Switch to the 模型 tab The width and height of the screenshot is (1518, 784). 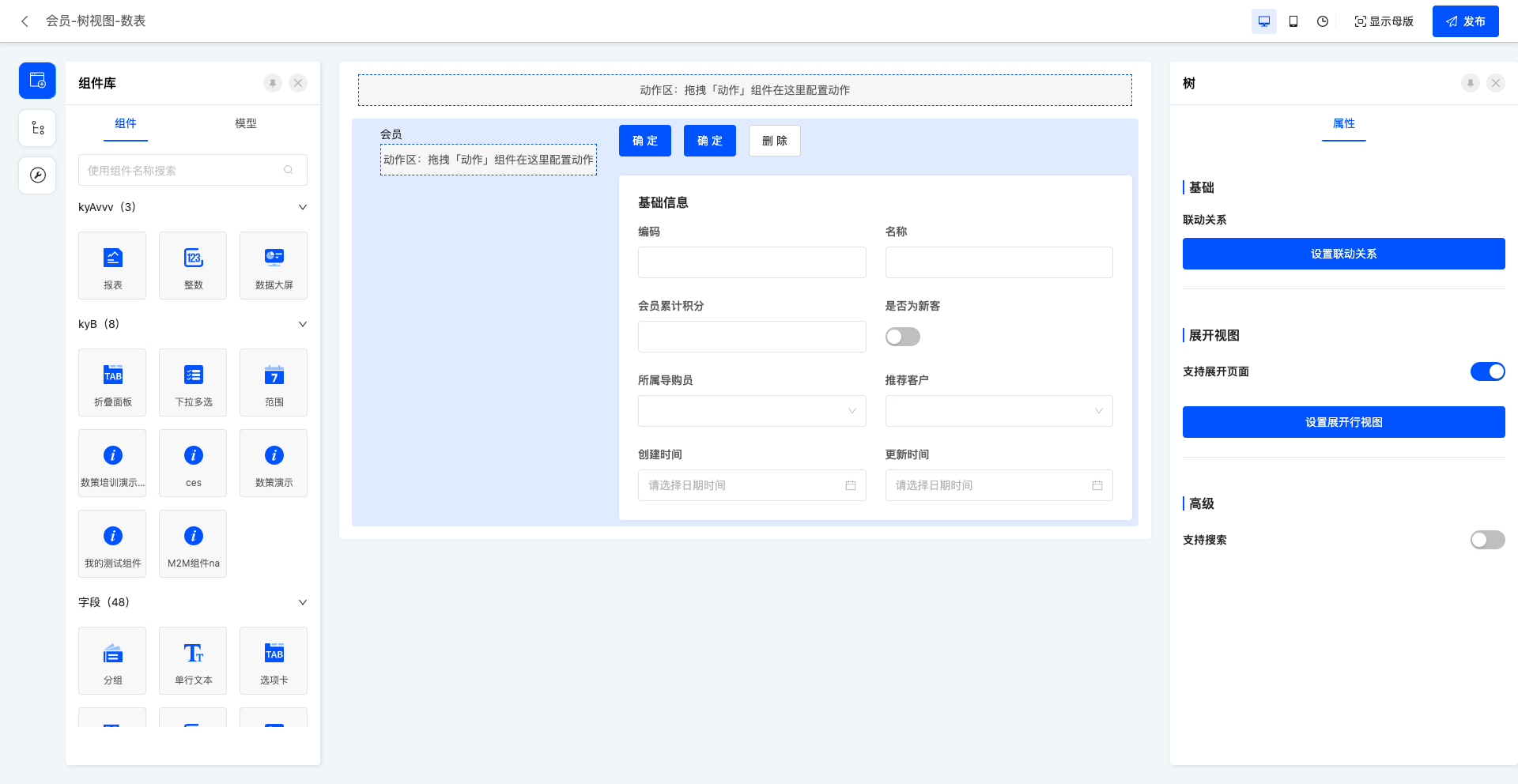(246, 124)
